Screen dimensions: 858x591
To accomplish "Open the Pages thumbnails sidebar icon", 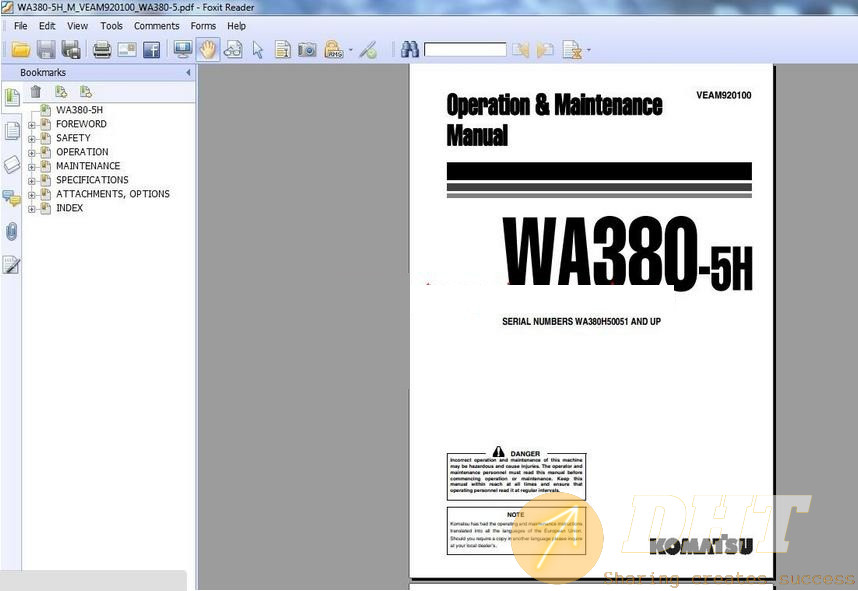I will [x=11, y=131].
